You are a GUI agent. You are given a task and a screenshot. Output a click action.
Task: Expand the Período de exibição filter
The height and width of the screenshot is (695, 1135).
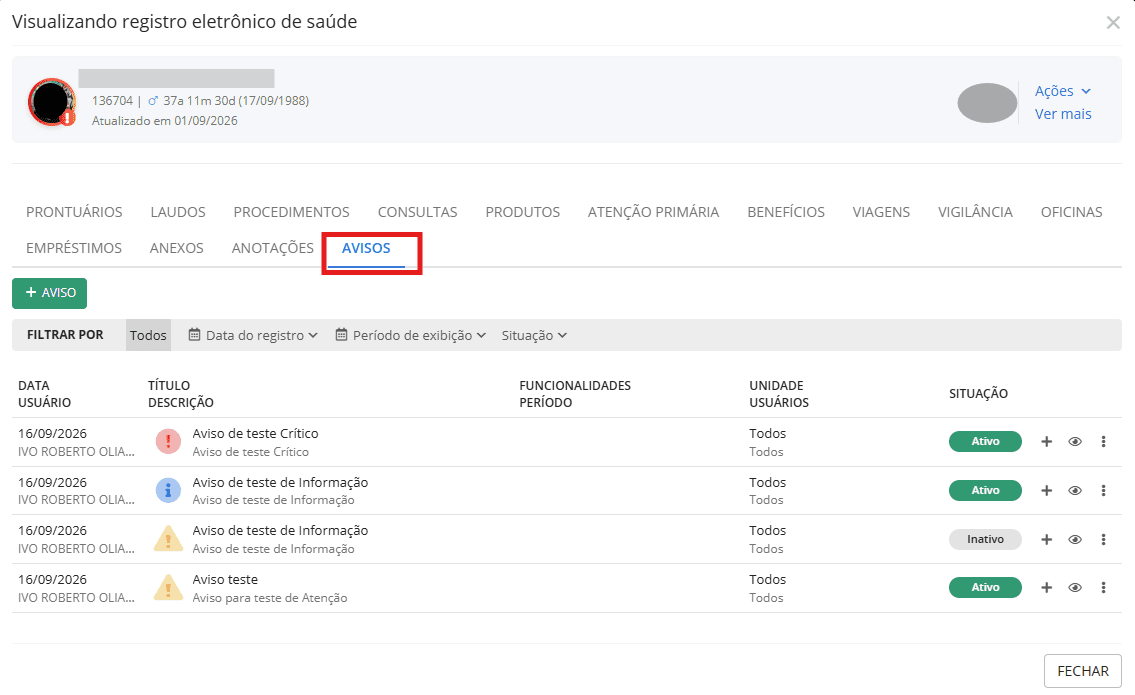(410, 335)
